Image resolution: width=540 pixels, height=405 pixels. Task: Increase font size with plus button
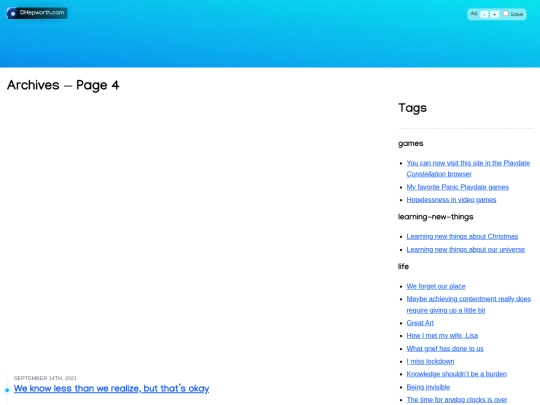click(495, 14)
